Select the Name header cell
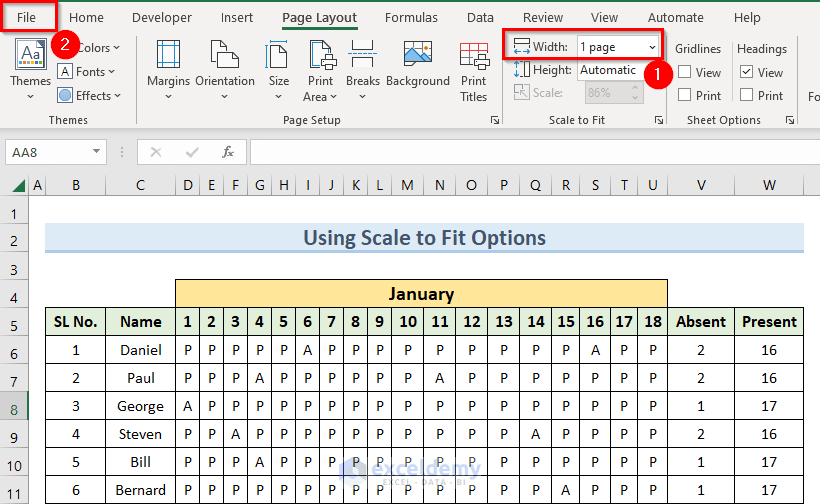The width and height of the screenshot is (820, 504). point(140,322)
